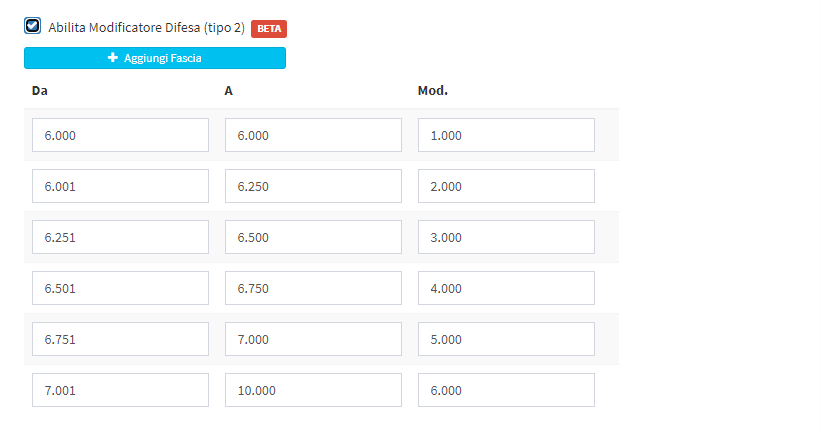
Task: Focus the A field showing 7.000
Action: pyautogui.click(x=313, y=339)
